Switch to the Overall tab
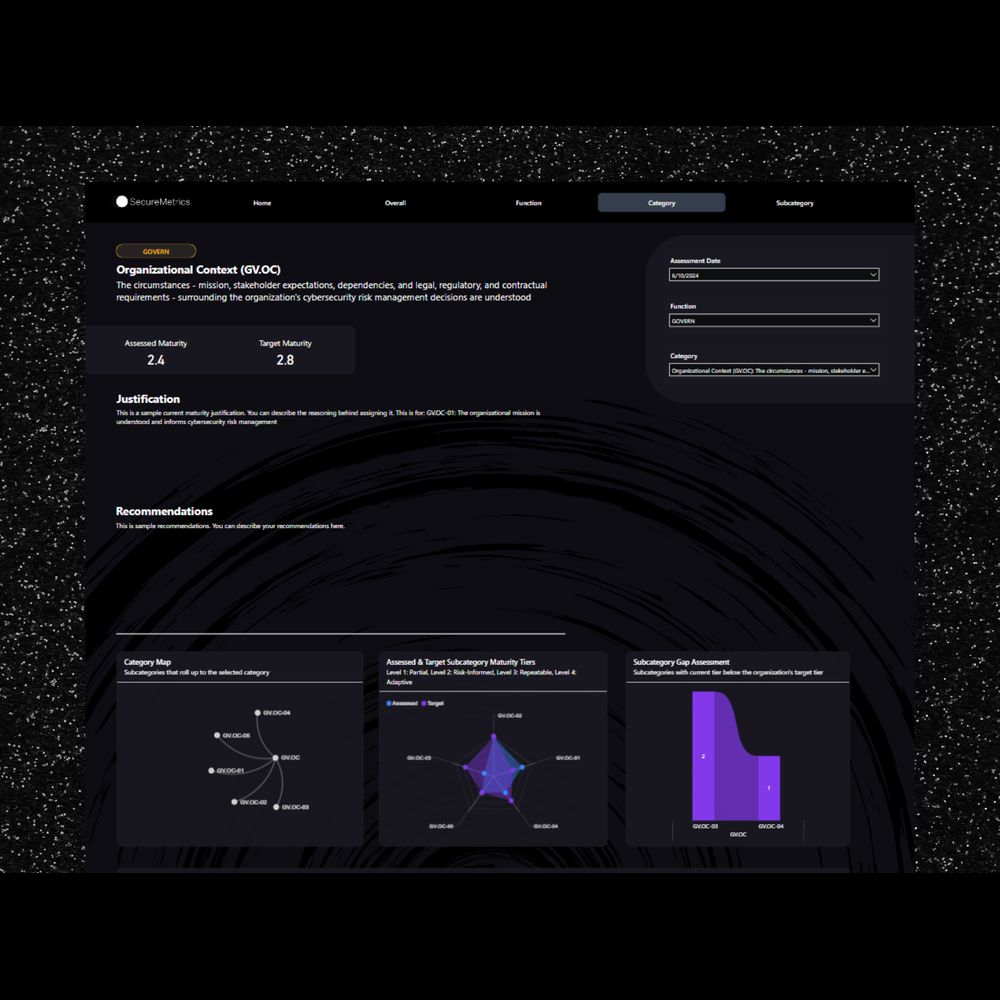 pyautogui.click(x=395, y=203)
